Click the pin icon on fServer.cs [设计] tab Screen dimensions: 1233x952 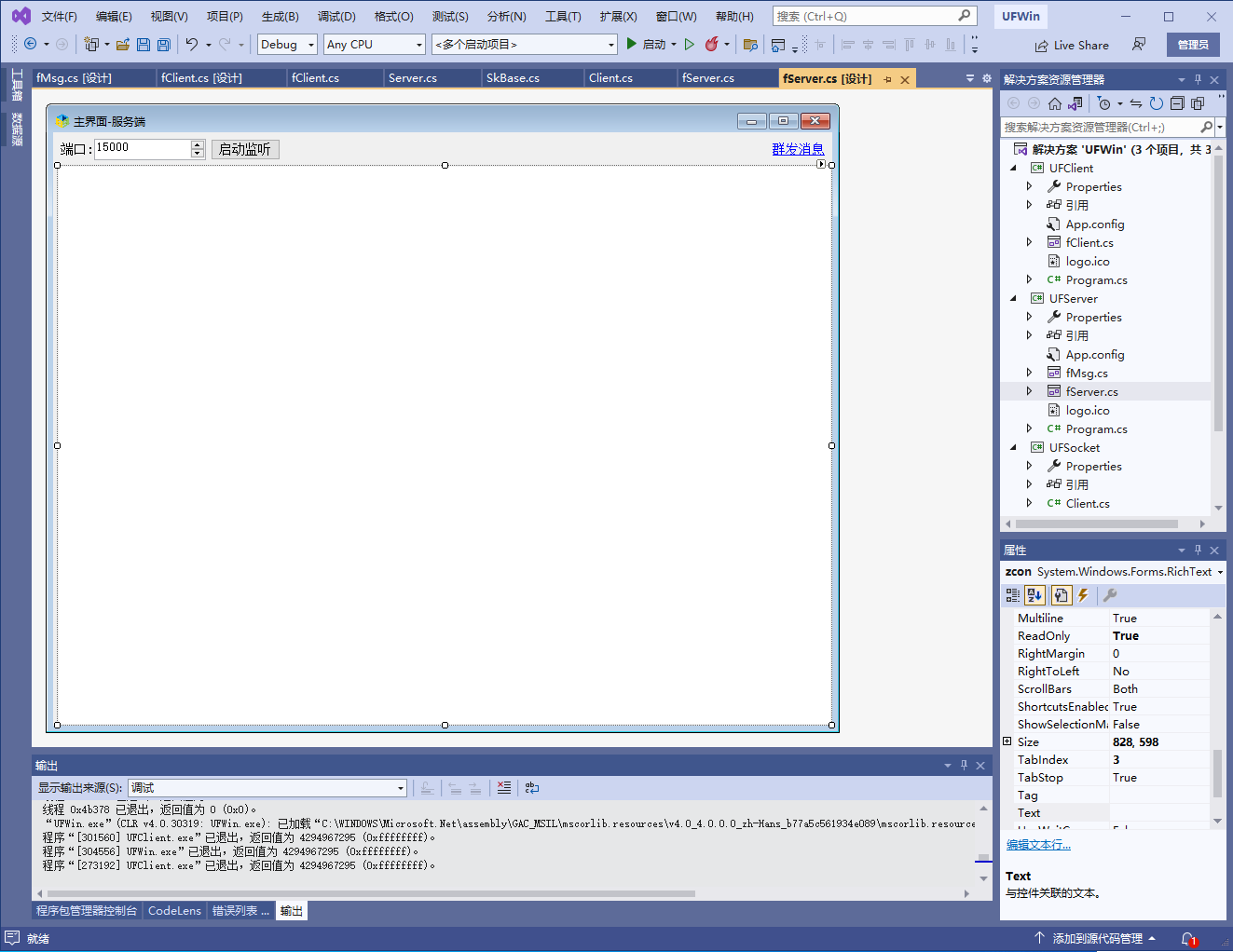(x=887, y=80)
